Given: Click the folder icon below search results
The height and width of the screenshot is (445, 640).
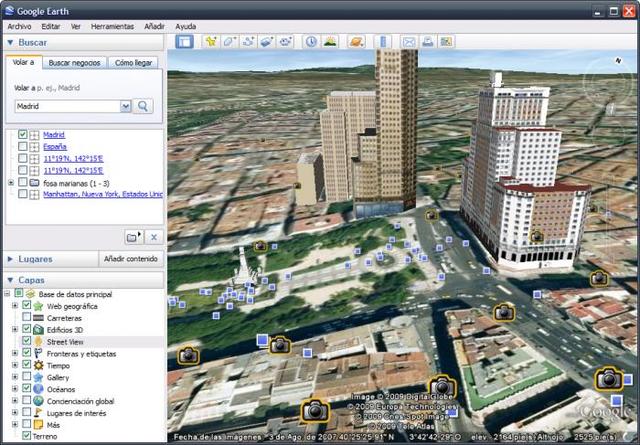Looking at the screenshot, I should pos(133,237).
